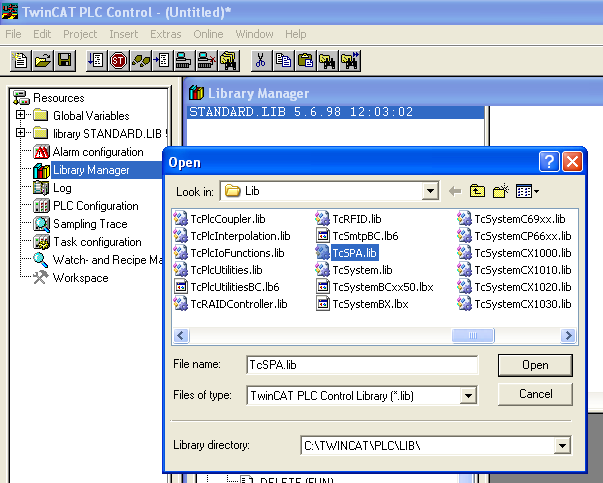Select Library Manager in Resources tree

coord(91,170)
